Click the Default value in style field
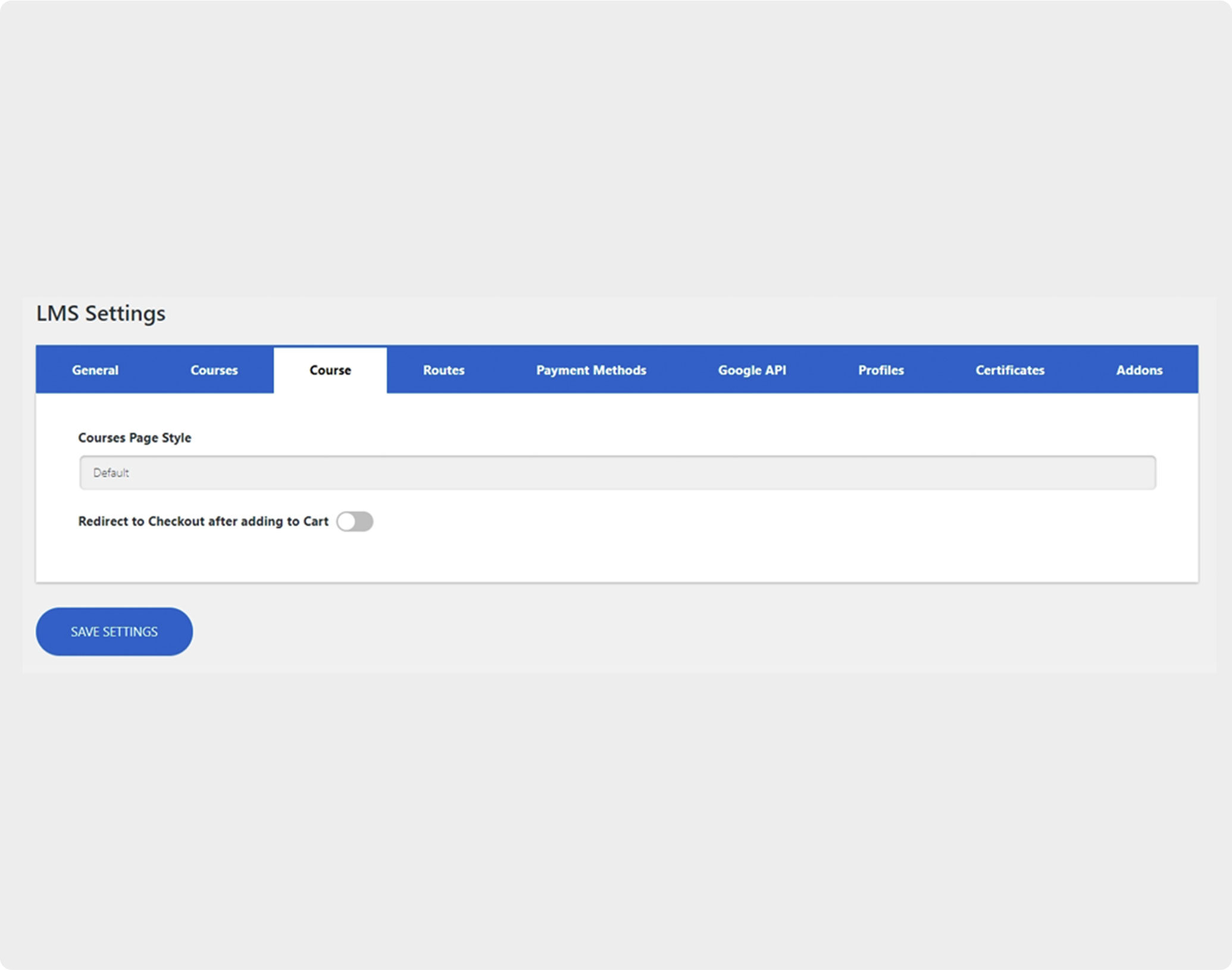Image resolution: width=1232 pixels, height=970 pixels. pyautogui.click(x=111, y=473)
